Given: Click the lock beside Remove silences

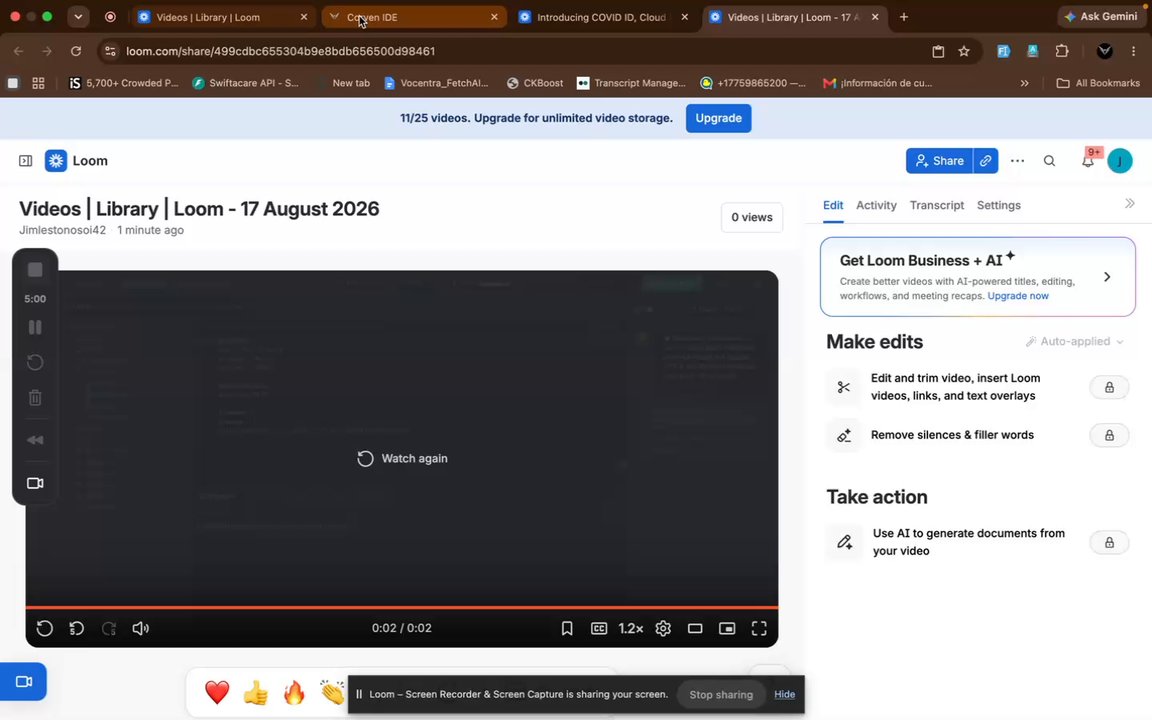Looking at the screenshot, I should tap(1109, 436).
